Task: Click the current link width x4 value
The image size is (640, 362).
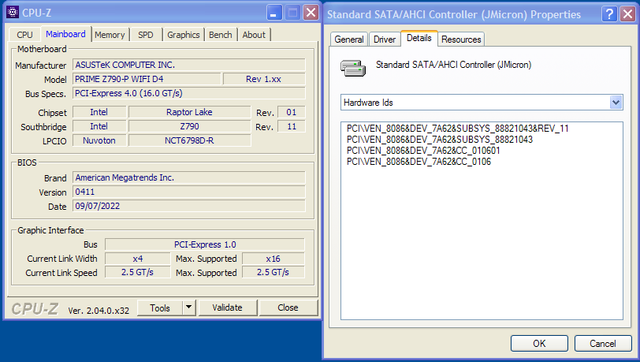Action: (x=138, y=258)
